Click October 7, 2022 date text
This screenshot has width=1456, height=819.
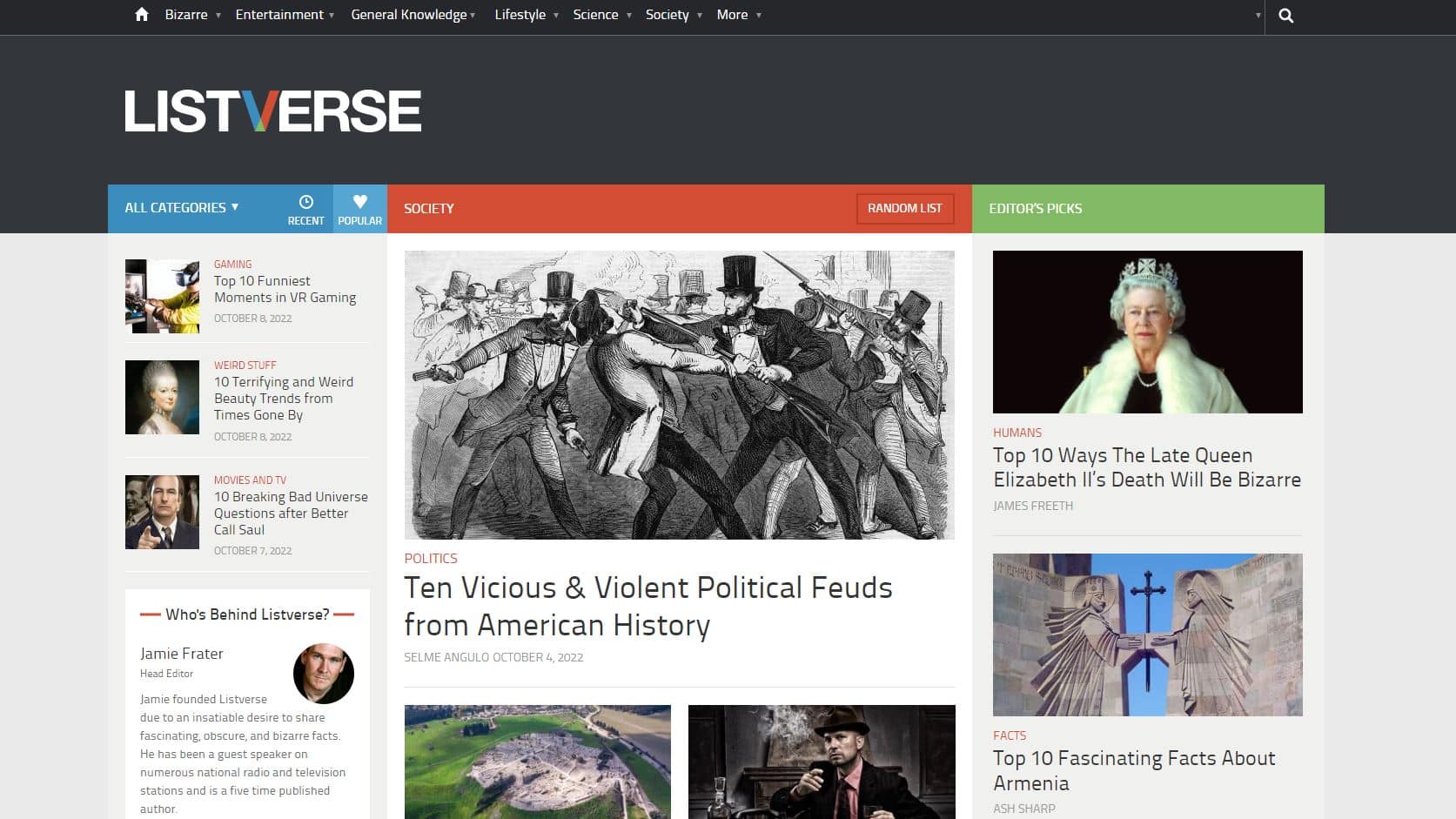[x=252, y=551]
